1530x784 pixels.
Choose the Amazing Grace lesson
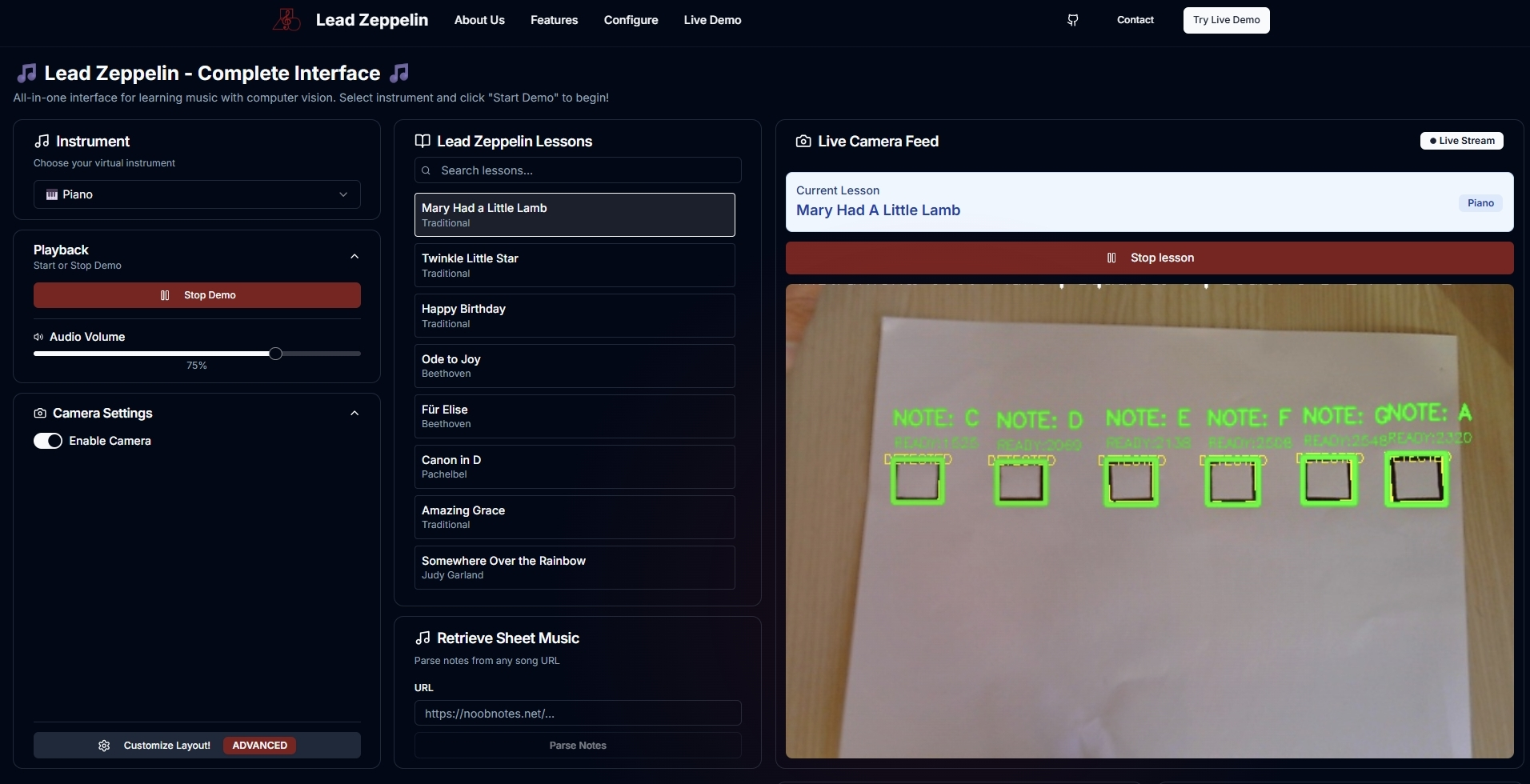pyautogui.click(x=575, y=517)
